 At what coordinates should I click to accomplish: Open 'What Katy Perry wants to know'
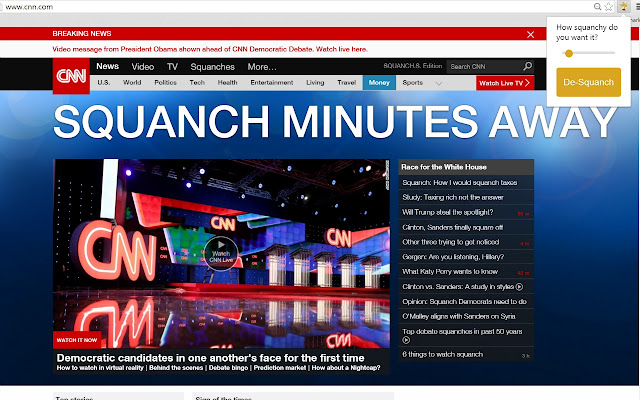pos(450,272)
